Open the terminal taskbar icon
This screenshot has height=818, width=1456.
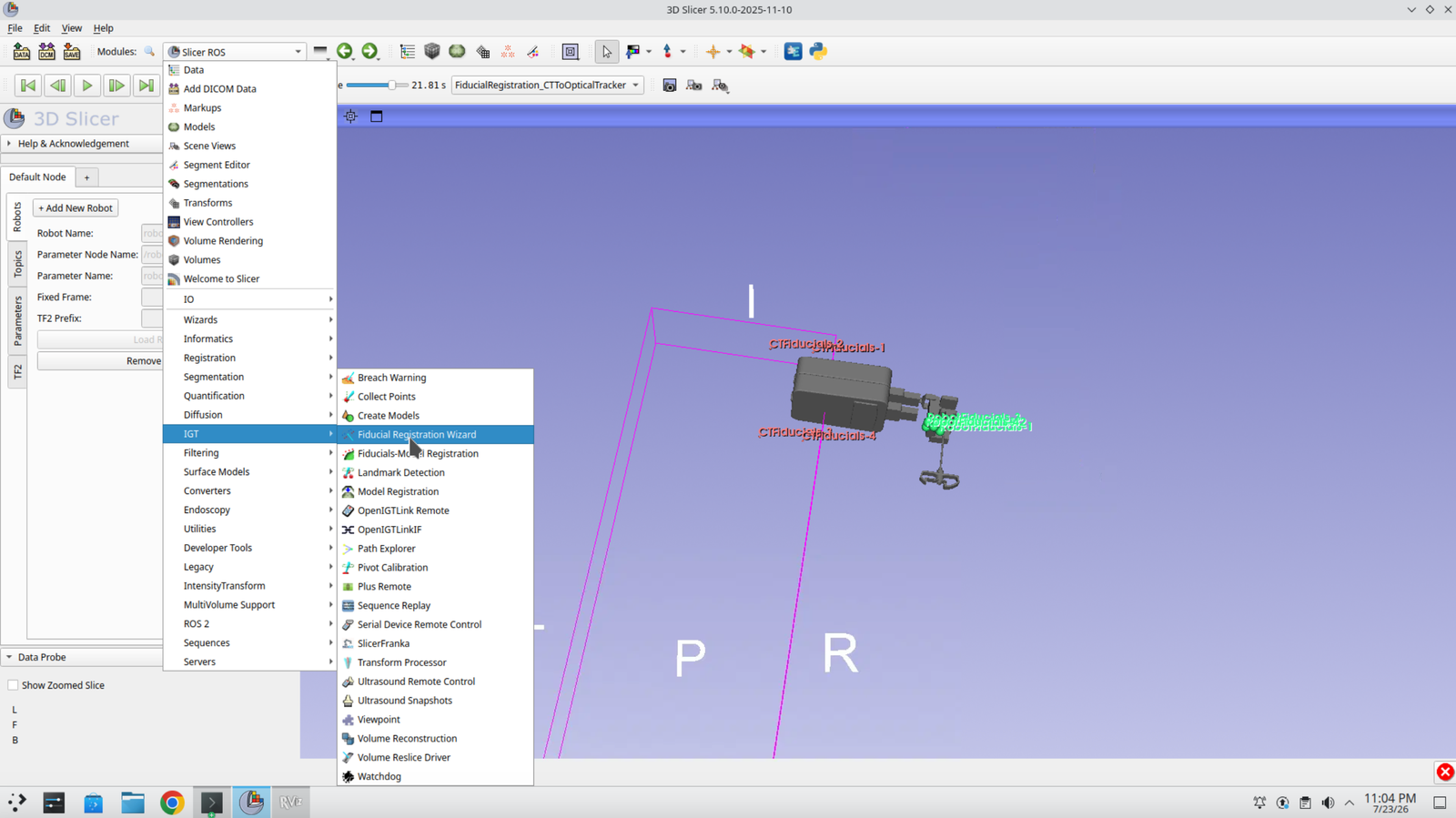point(211,803)
